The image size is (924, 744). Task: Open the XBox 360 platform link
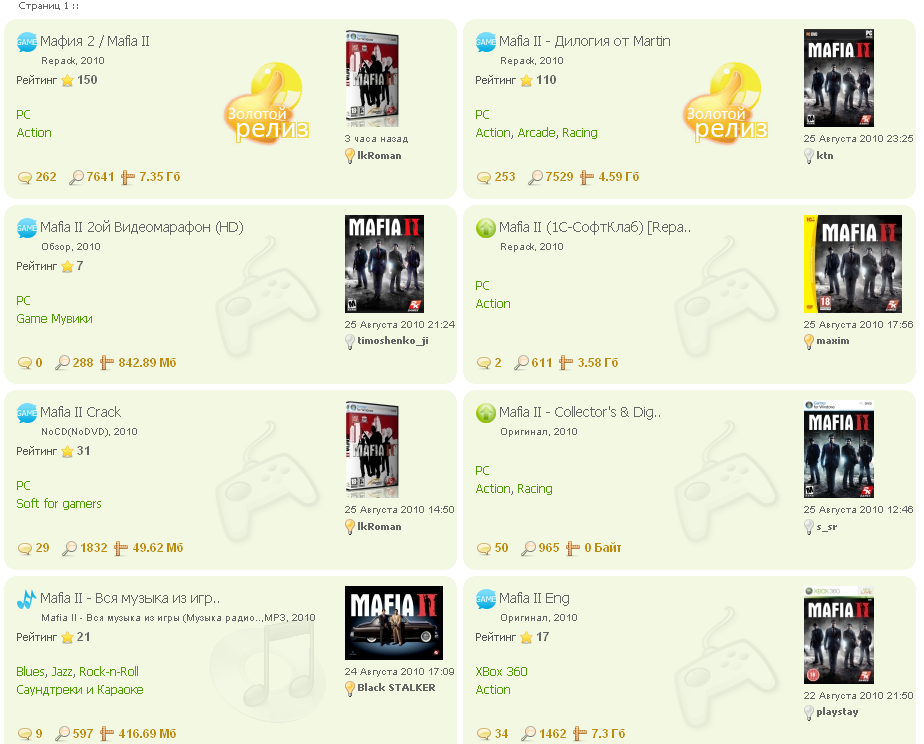click(x=501, y=672)
